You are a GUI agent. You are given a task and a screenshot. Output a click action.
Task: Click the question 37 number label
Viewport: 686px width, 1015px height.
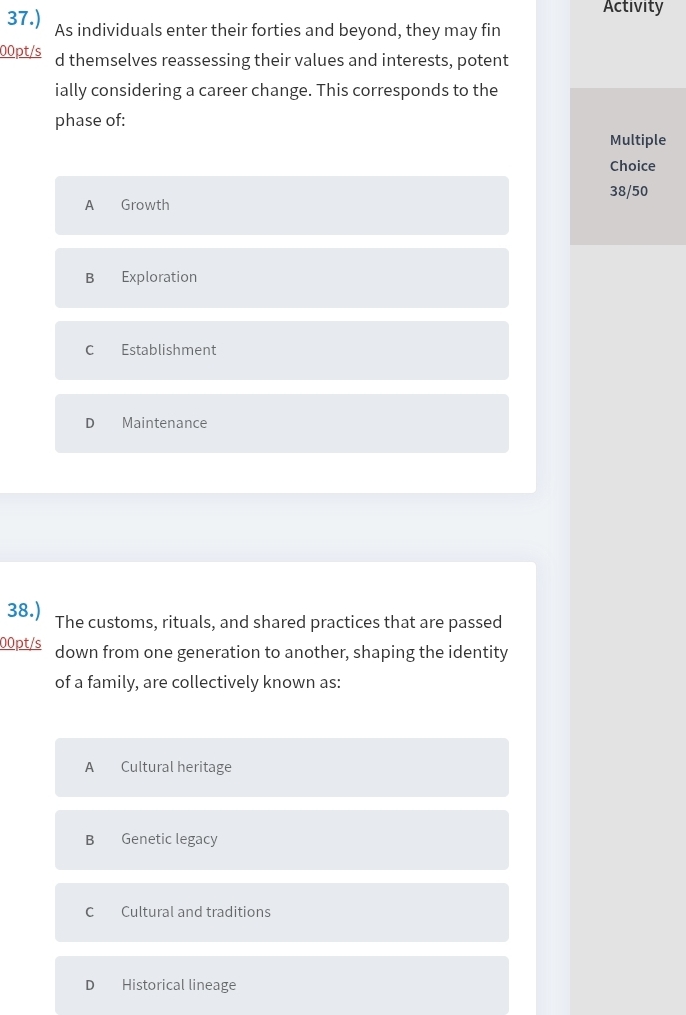[24, 19]
